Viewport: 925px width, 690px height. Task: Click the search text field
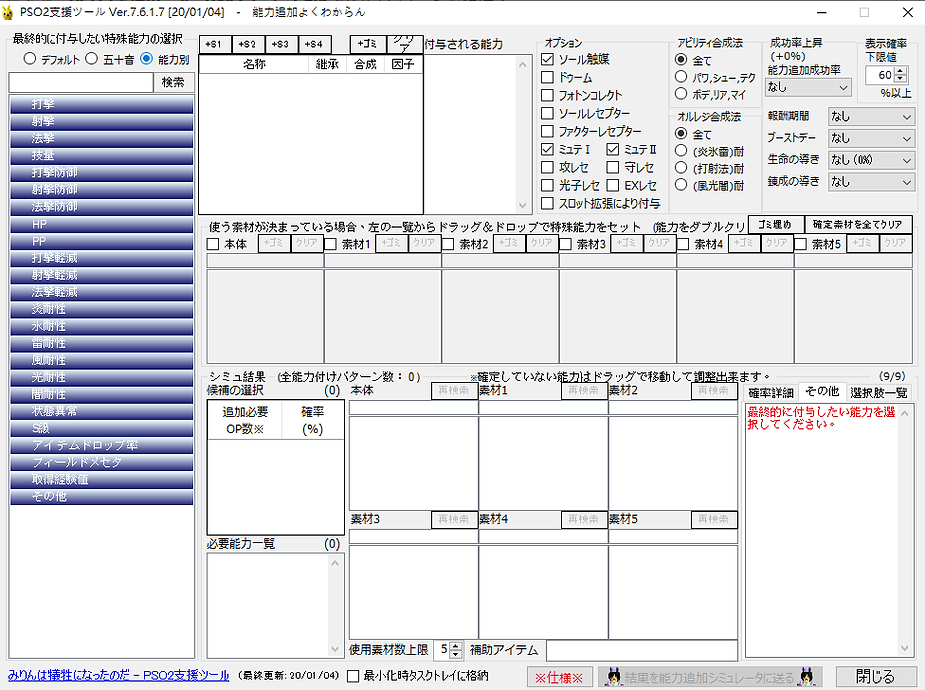[81, 83]
